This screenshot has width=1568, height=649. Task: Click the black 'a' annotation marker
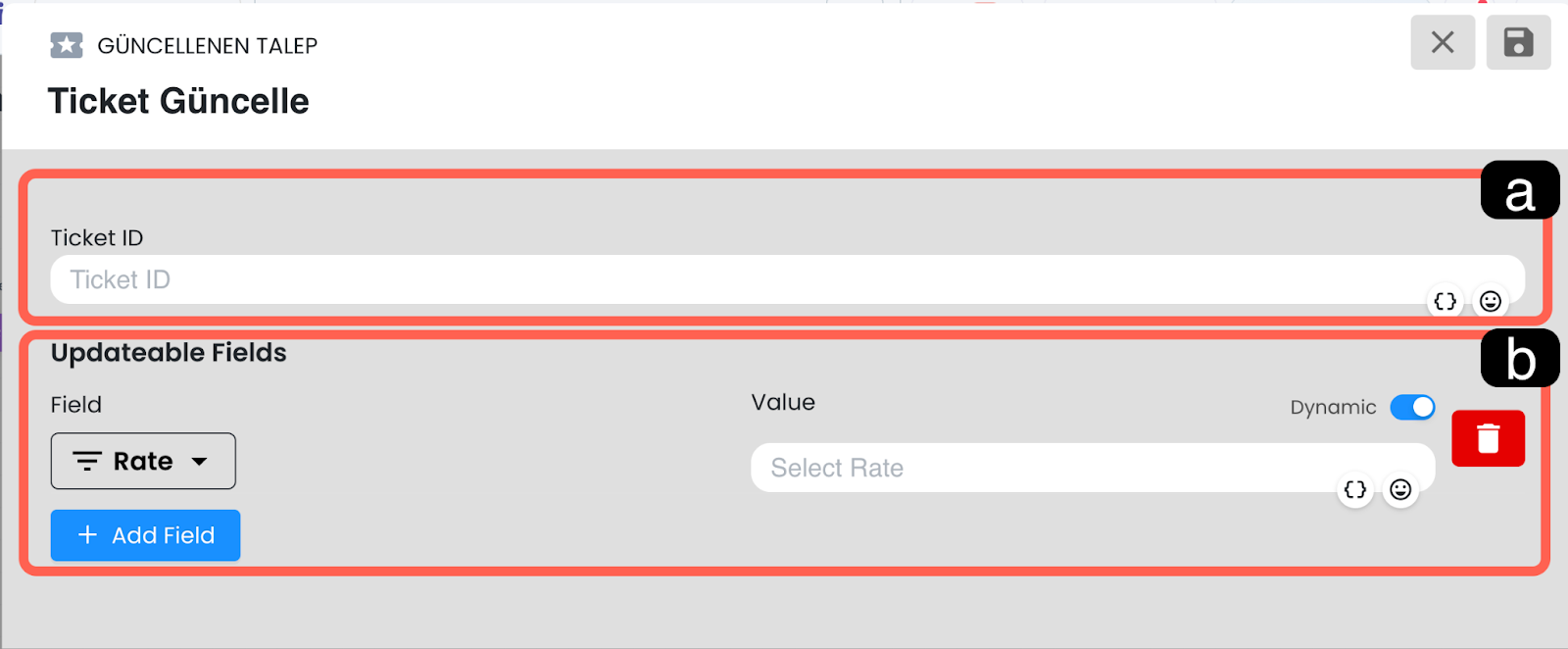pyautogui.click(x=1519, y=190)
